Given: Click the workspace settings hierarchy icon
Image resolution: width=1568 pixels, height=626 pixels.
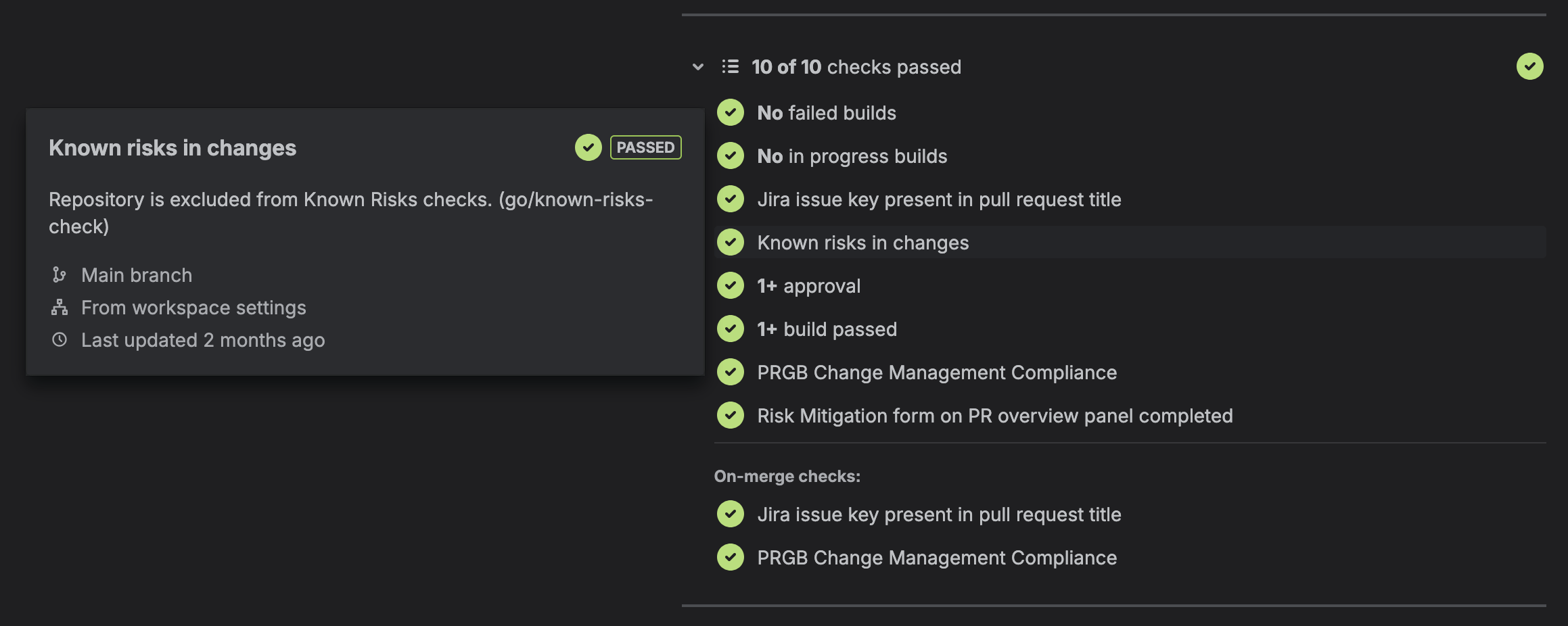Looking at the screenshot, I should 60,308.
